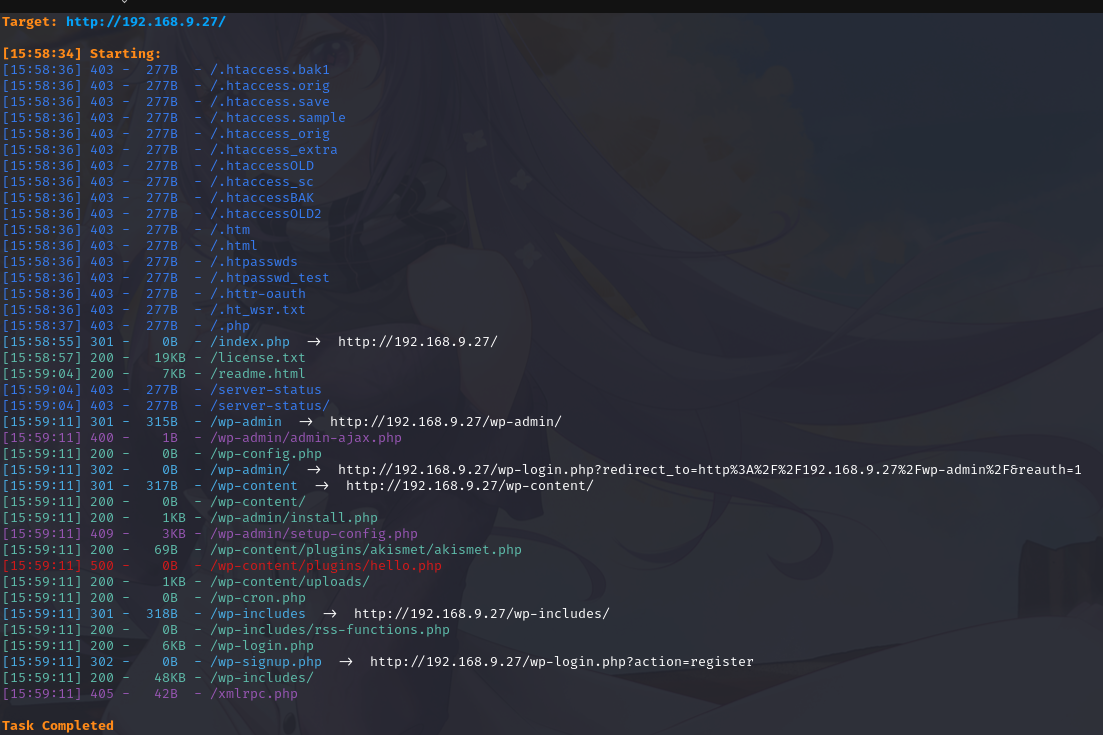The width and height of the screenshot is (1103, 735).
Task: Click the 7KB size value
Action: [x=174, y=373]
